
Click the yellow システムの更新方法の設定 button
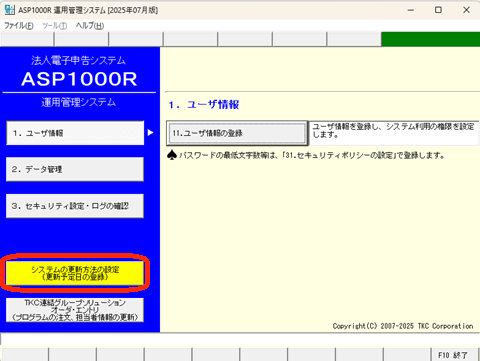75,273
